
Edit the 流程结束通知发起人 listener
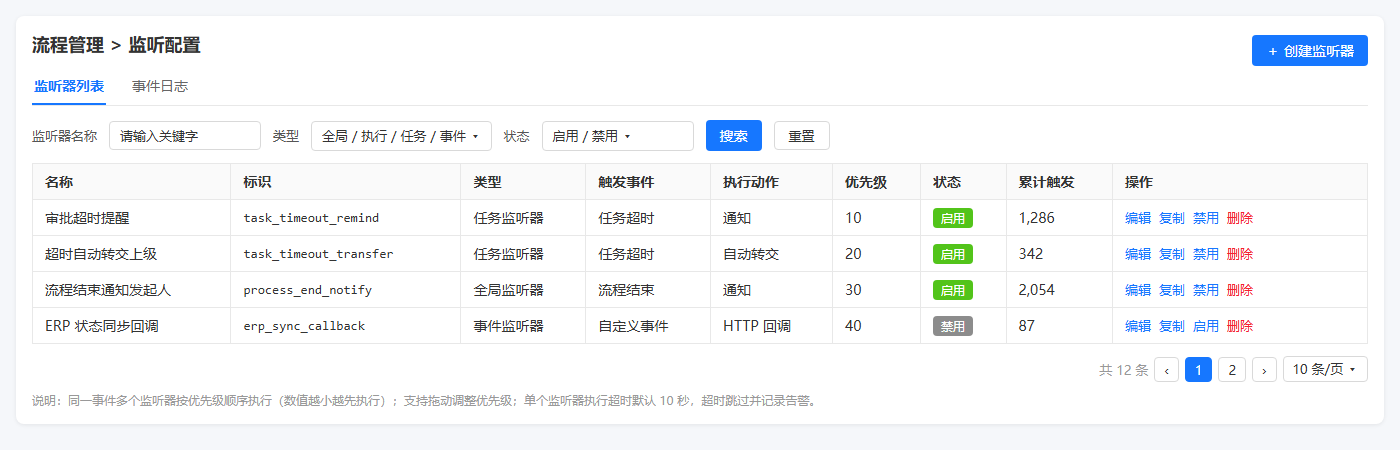pos(1138,290)
